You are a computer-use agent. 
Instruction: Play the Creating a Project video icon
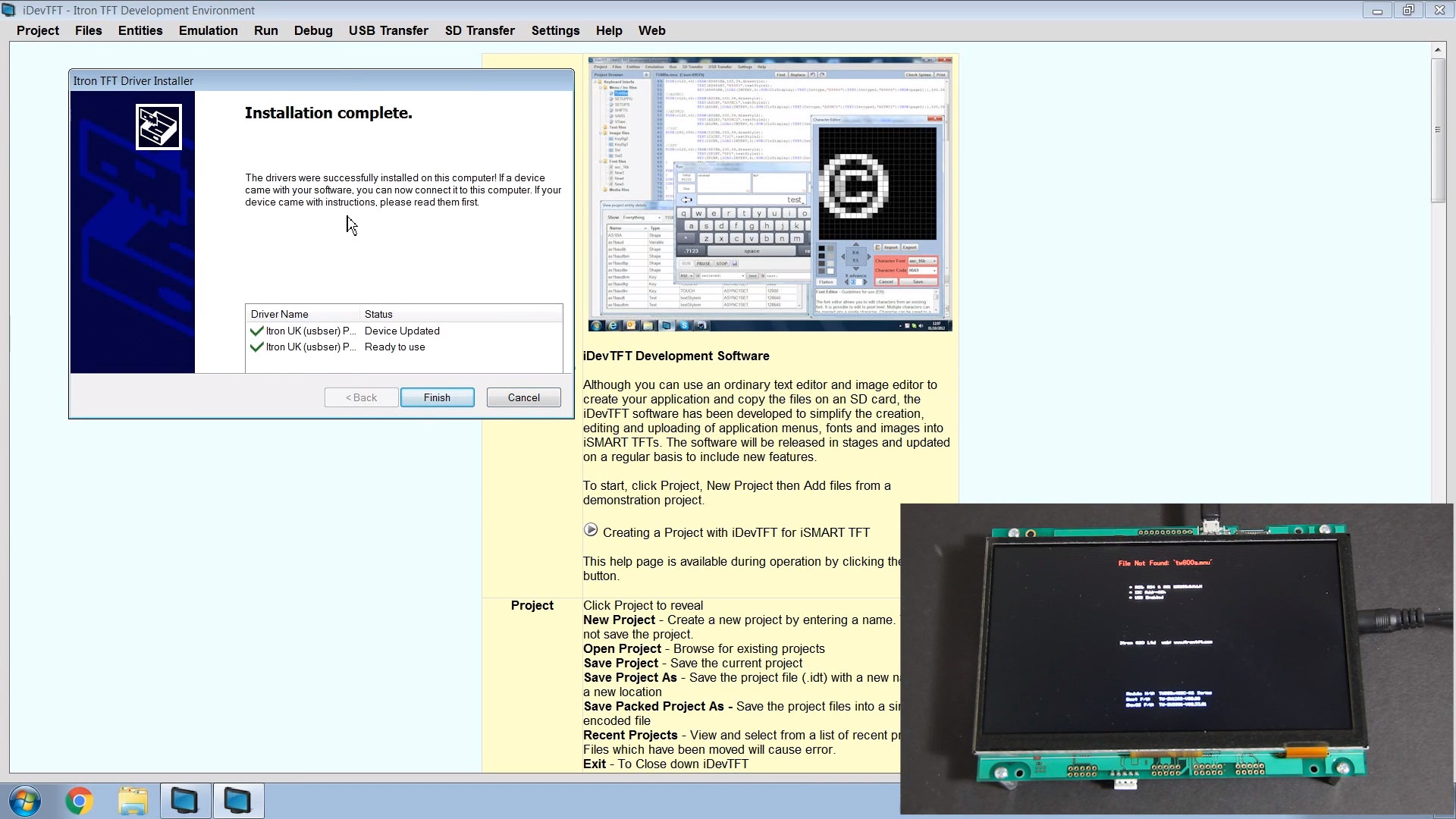[591, 530]
